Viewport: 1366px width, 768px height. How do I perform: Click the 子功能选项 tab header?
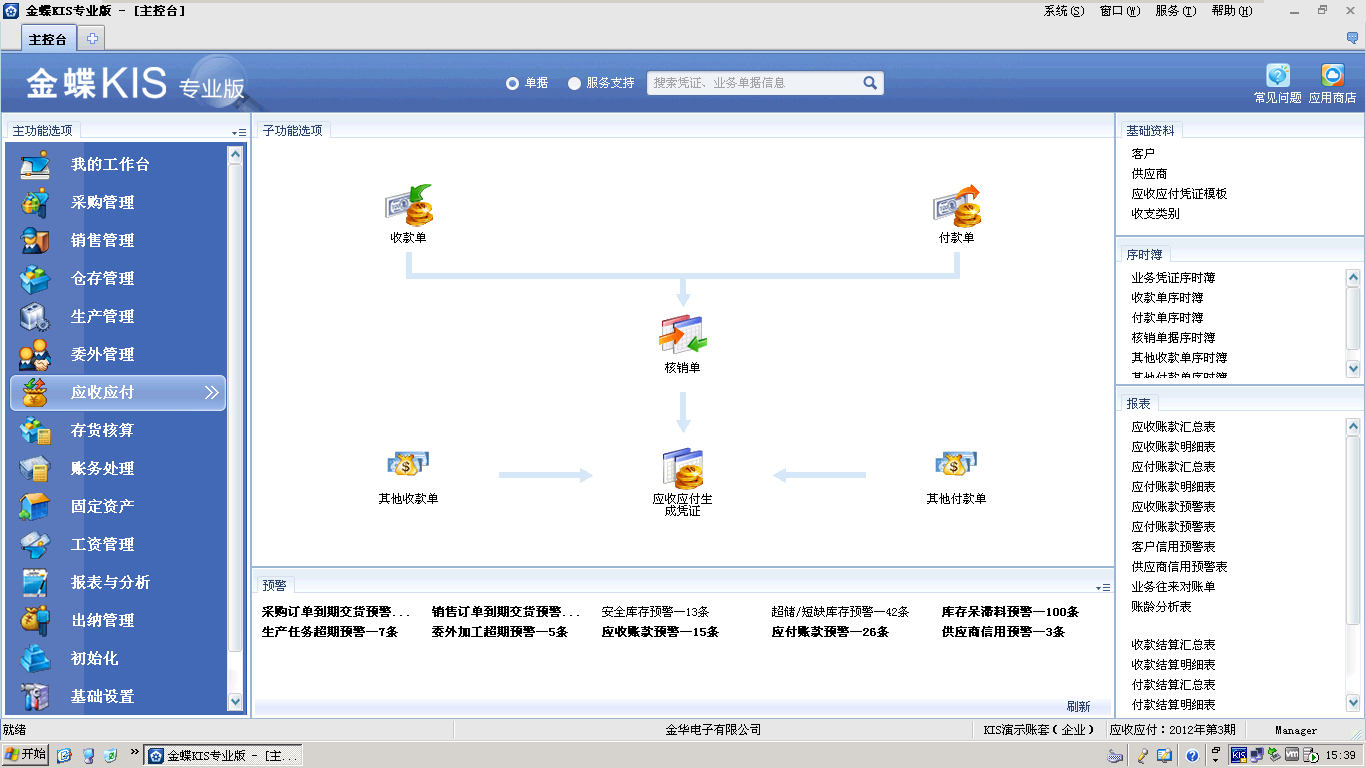293,131
